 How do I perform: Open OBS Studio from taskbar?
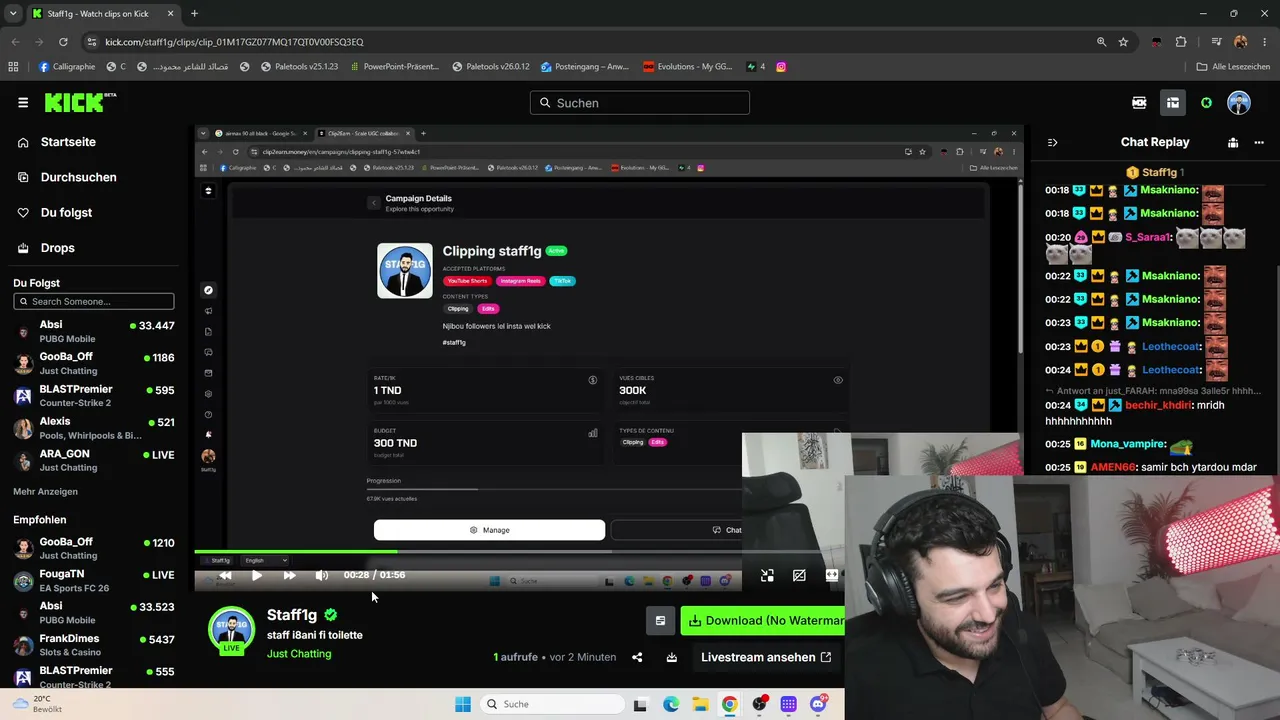tap(759, 704)
